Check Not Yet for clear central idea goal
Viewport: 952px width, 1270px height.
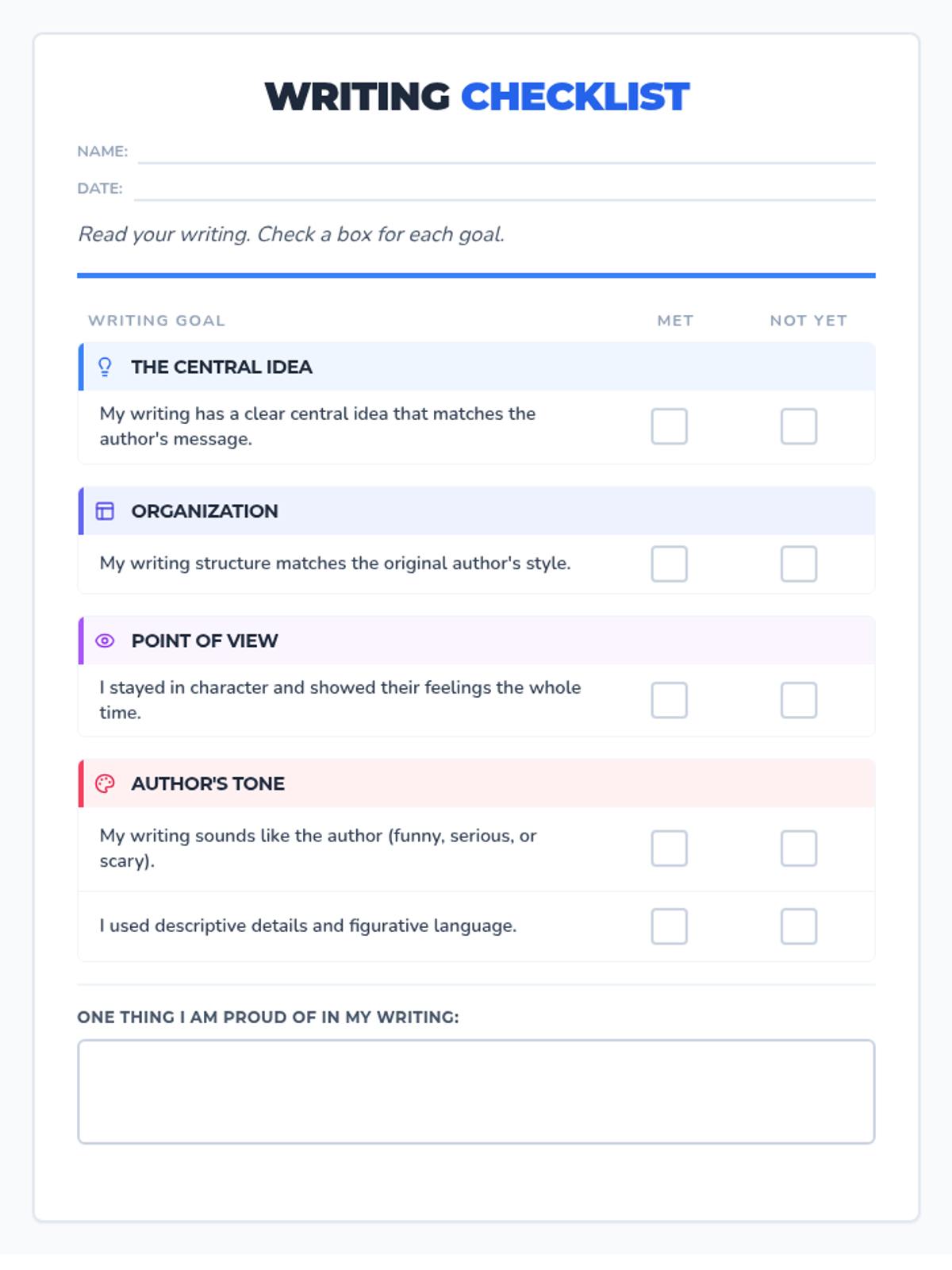[x=798, y=426]
